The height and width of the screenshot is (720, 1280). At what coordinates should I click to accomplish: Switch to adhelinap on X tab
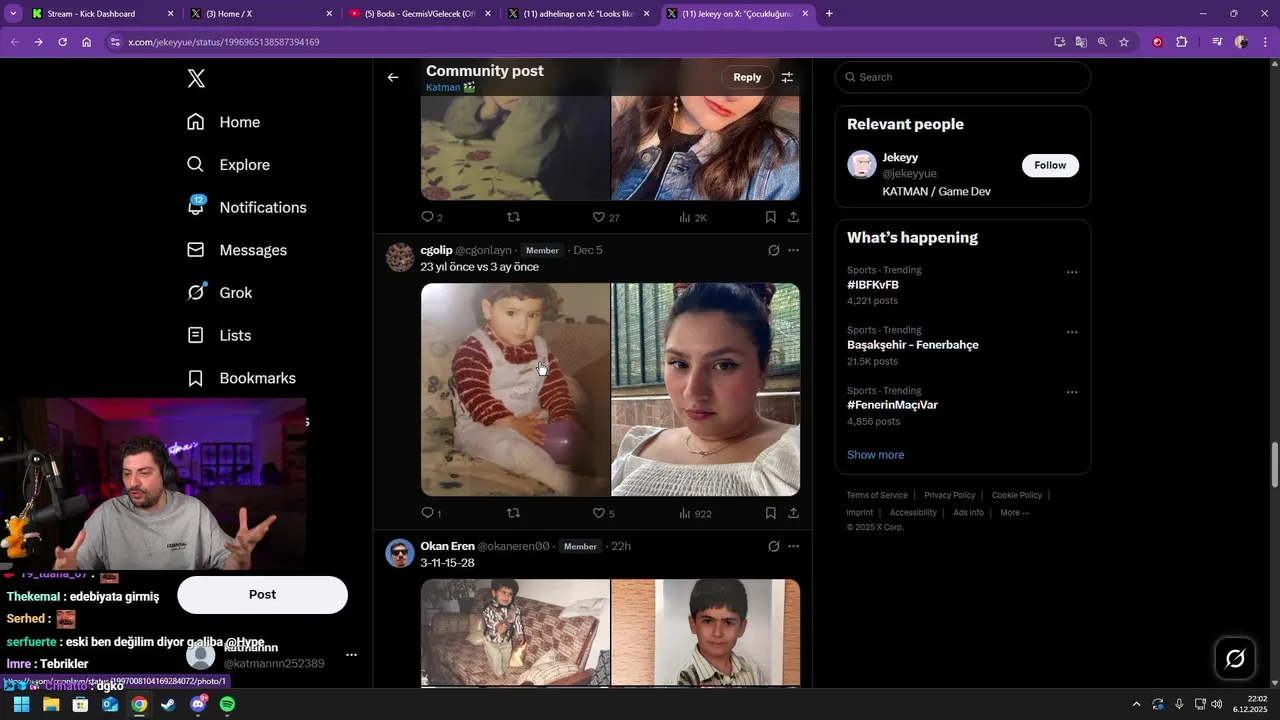[x=579, y=14]
